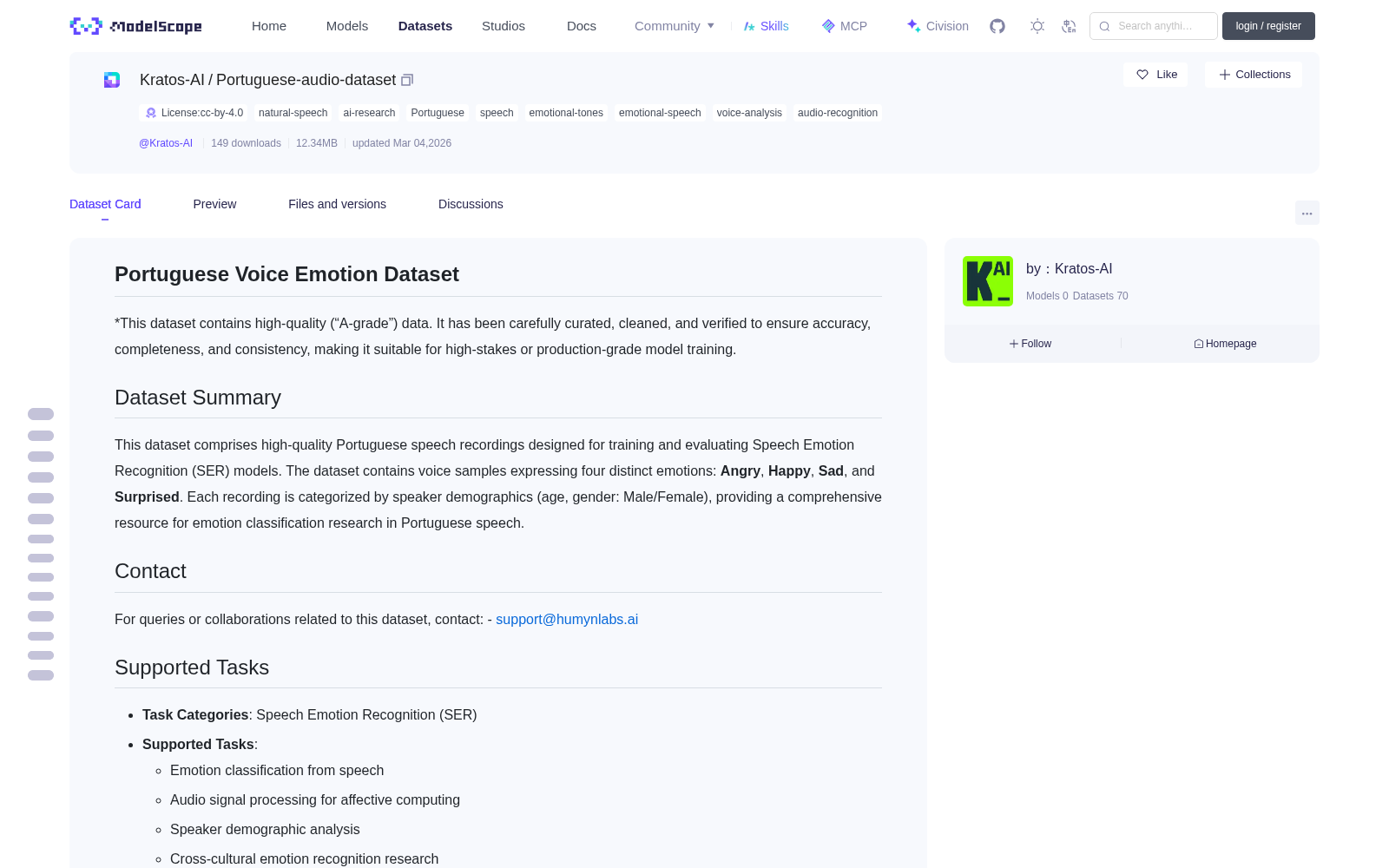
Task: Switch to the Files and versions tab
Action: pyautogui.click(x=337, y=204)
